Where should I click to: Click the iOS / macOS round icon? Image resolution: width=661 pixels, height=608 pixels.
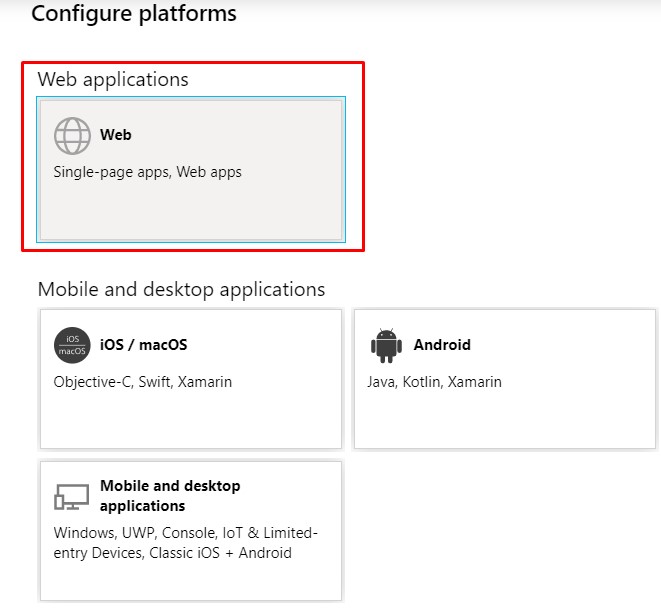(x=72, y=345)
